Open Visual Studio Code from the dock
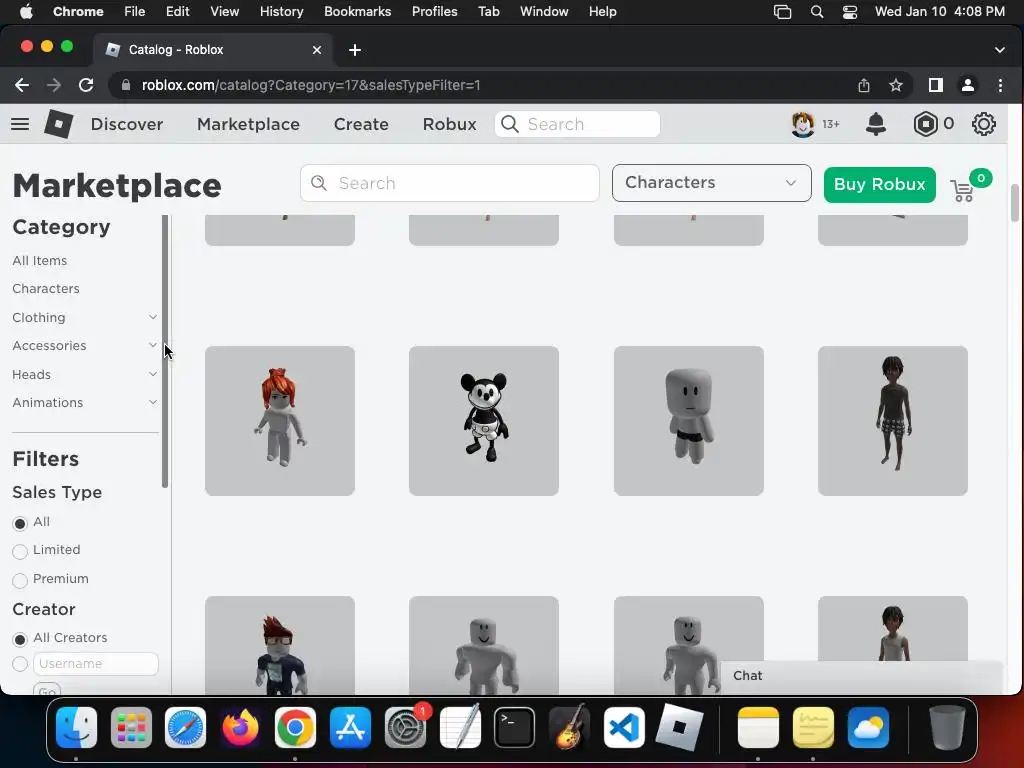Screen dimensions: 1024x768 click(x=624, y=727)
